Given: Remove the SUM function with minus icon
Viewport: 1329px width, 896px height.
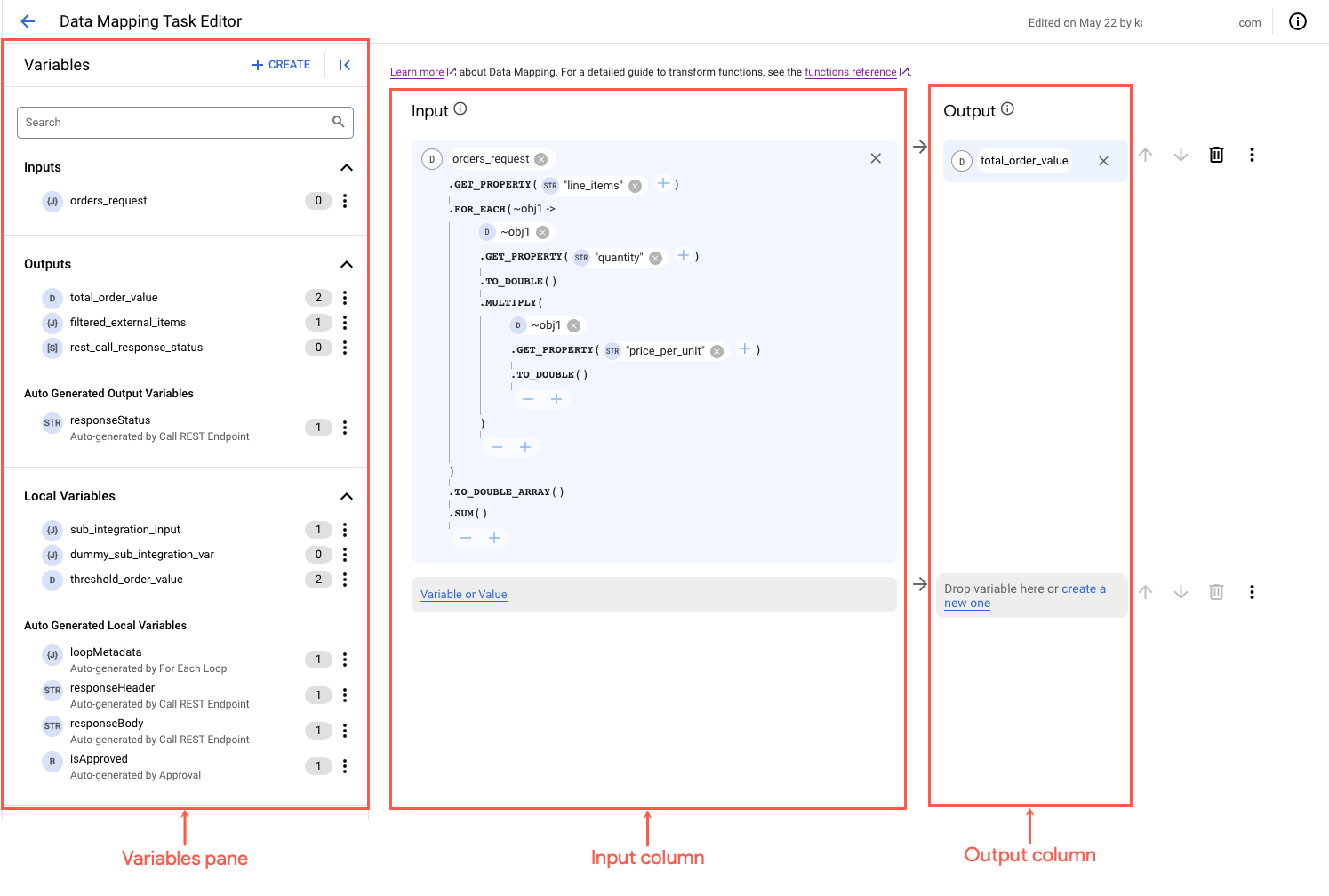Looking at the screenshot, I should 466,537.
